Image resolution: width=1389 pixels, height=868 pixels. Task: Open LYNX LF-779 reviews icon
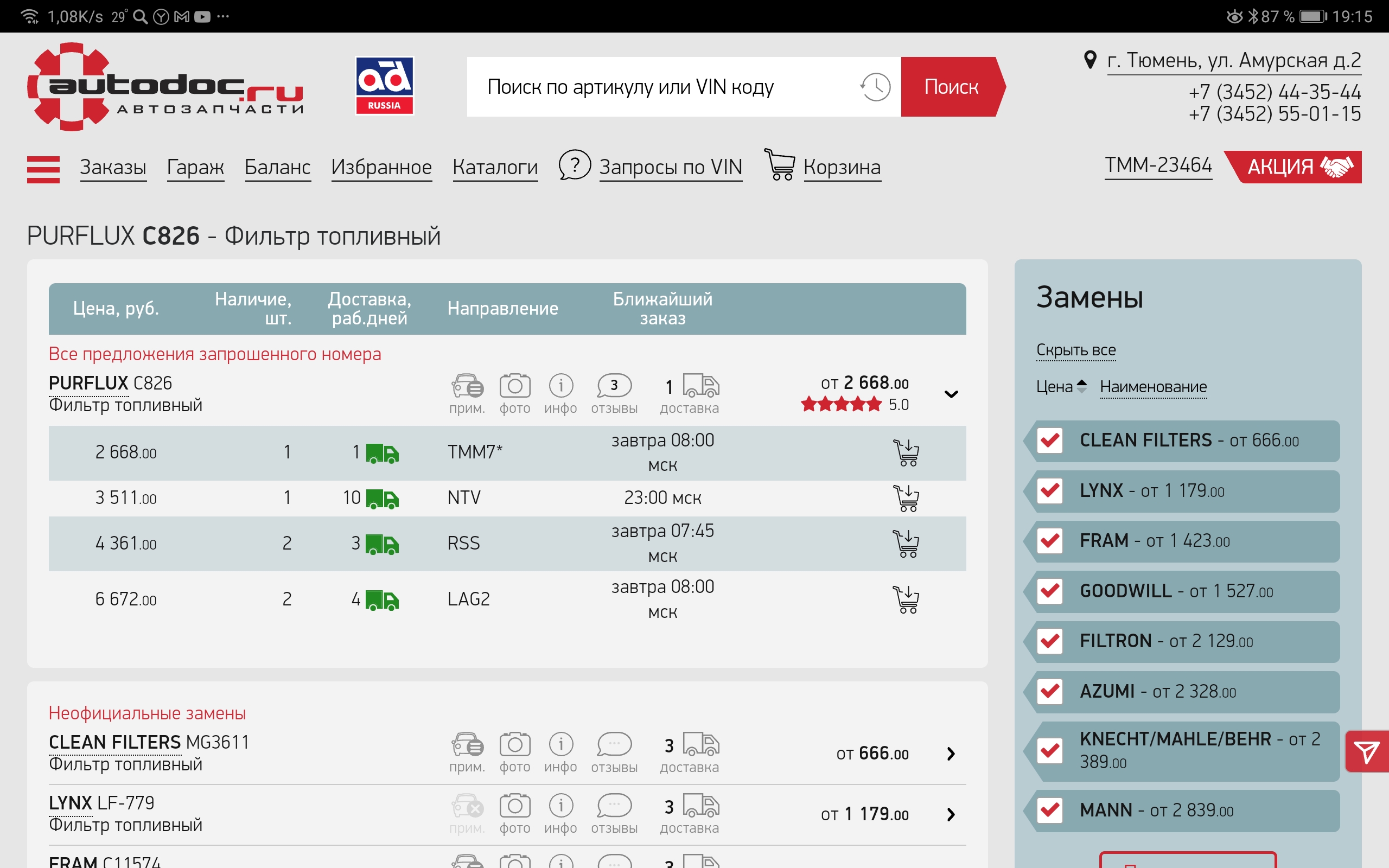tap(614, 806)
